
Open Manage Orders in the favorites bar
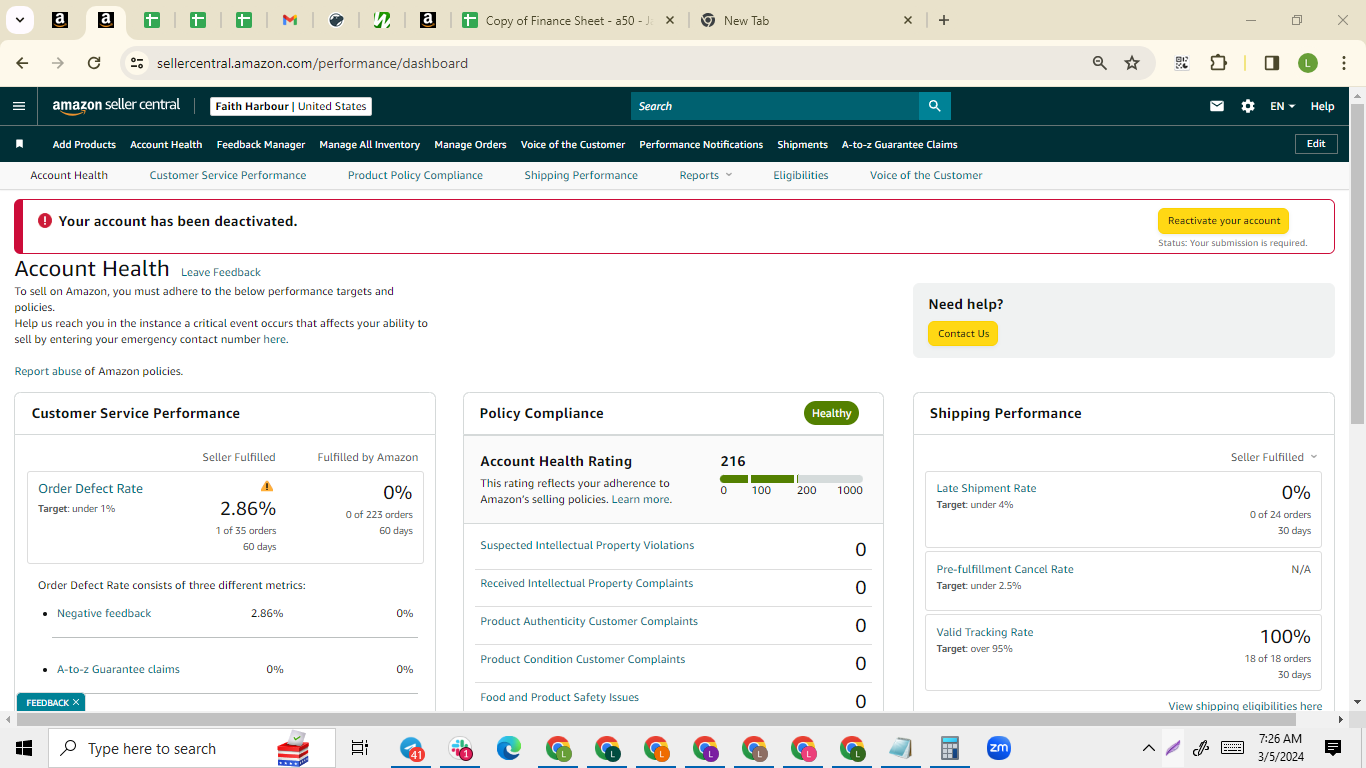point(470,144)
